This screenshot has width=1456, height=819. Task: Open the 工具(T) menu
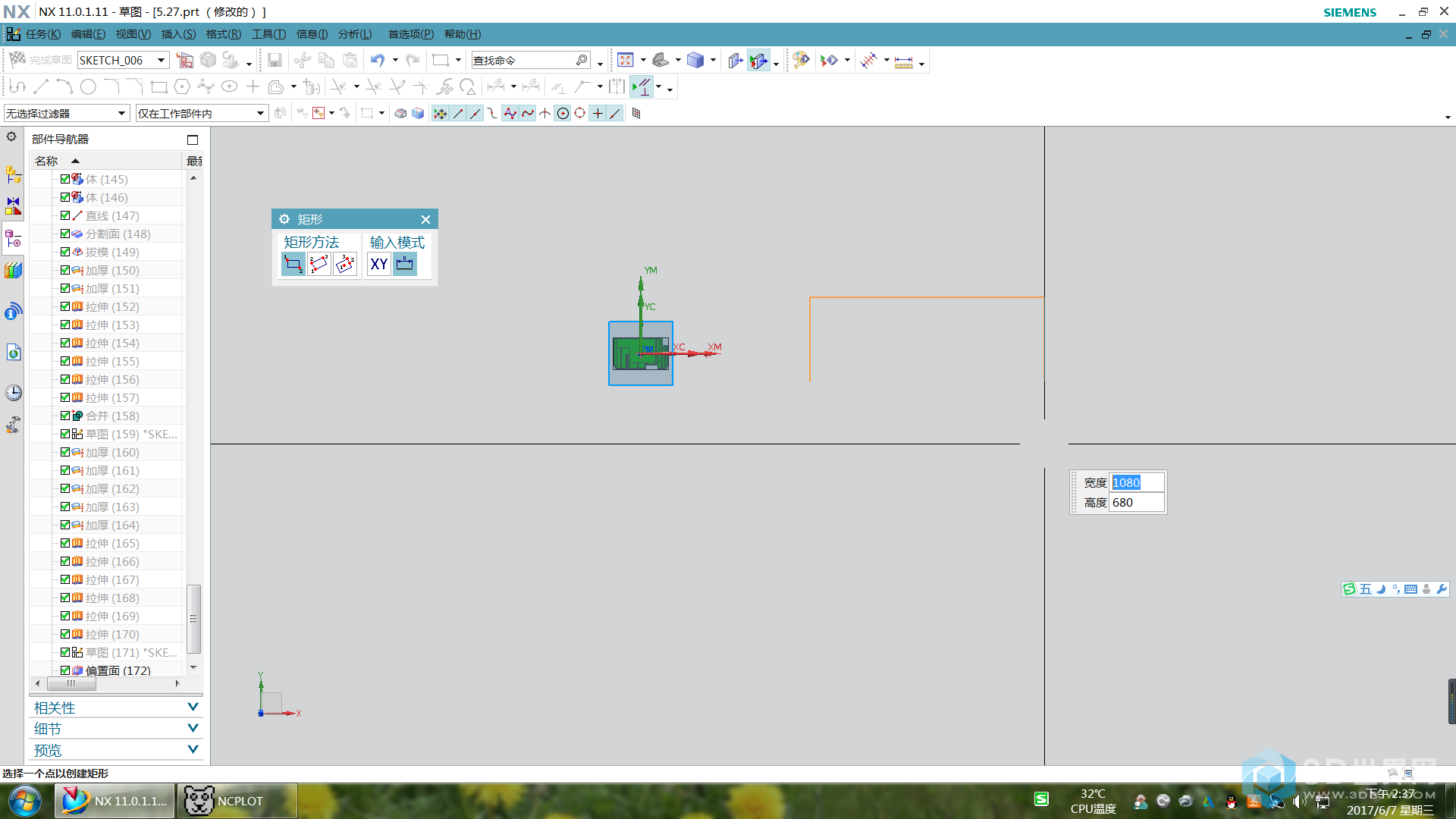coord(268,34)
